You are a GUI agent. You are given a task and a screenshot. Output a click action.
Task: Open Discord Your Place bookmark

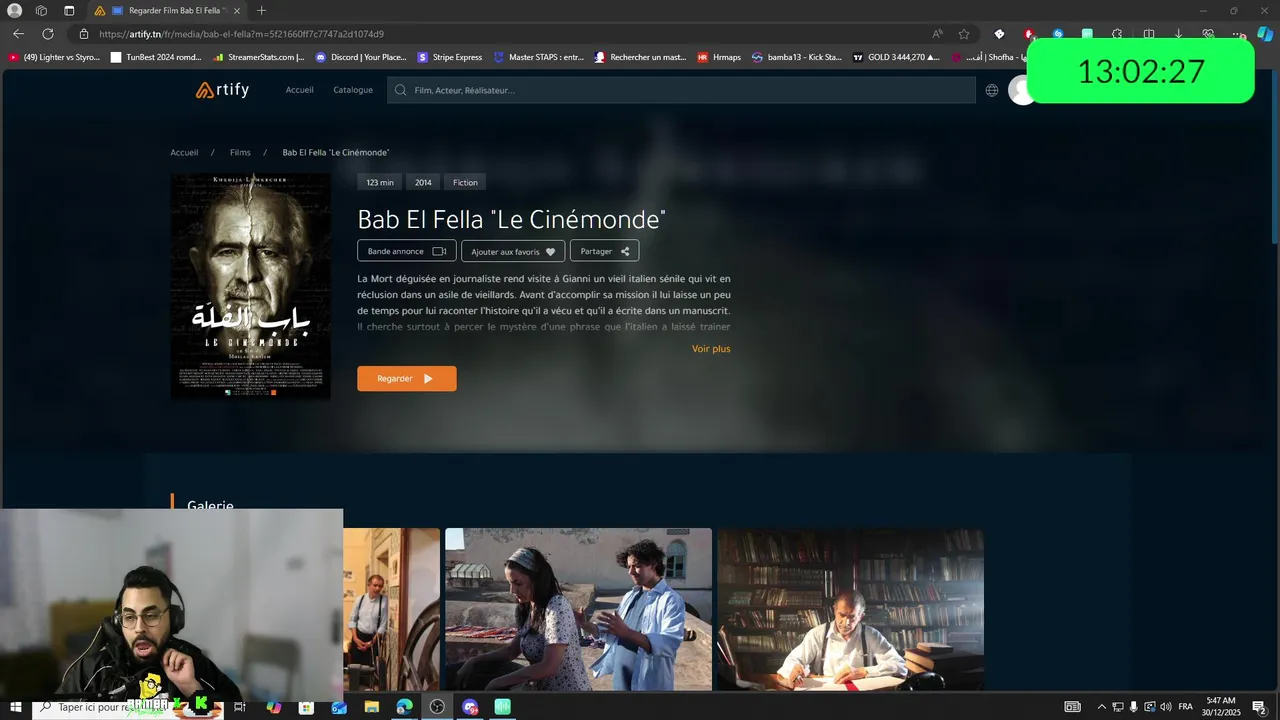[361, 57]
